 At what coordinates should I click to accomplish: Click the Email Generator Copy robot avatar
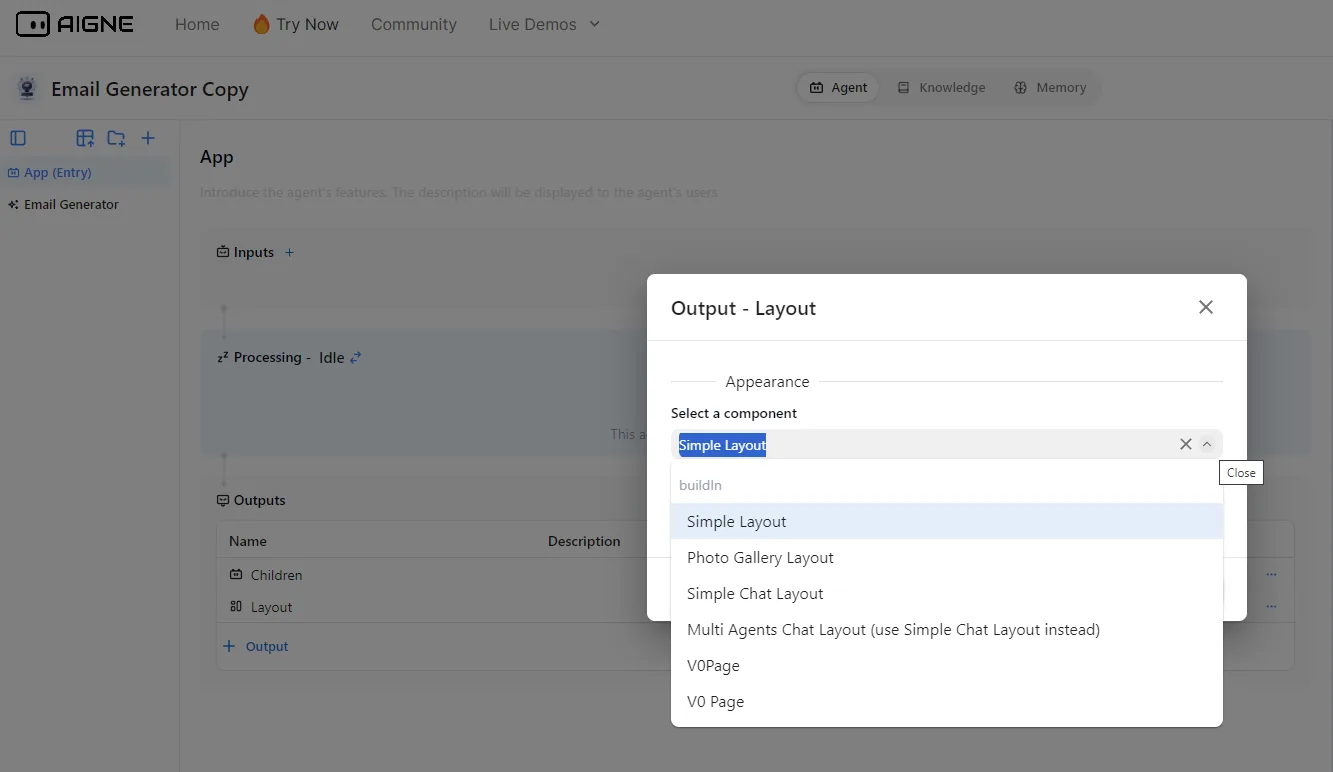(27, 89)
